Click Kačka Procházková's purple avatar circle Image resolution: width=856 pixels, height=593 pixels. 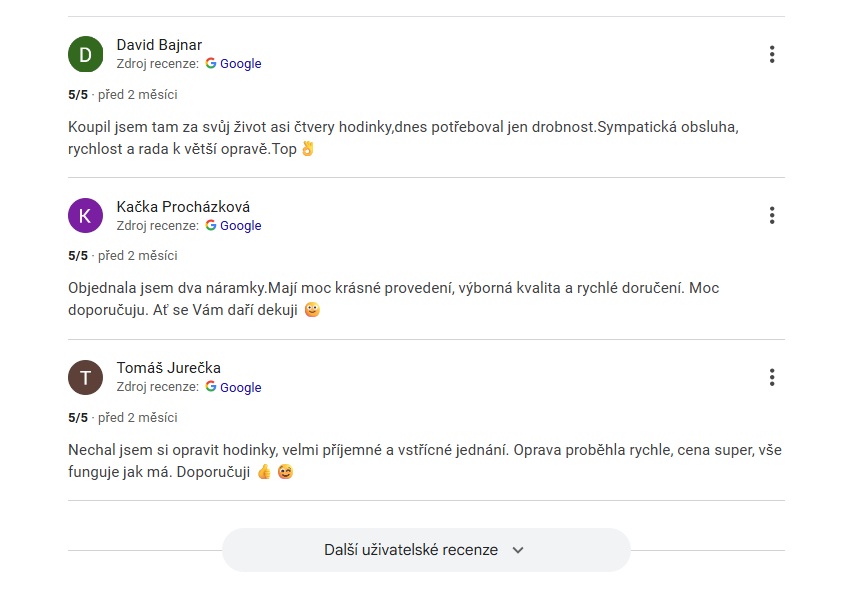pyautogui.click(x=85, y=215)
